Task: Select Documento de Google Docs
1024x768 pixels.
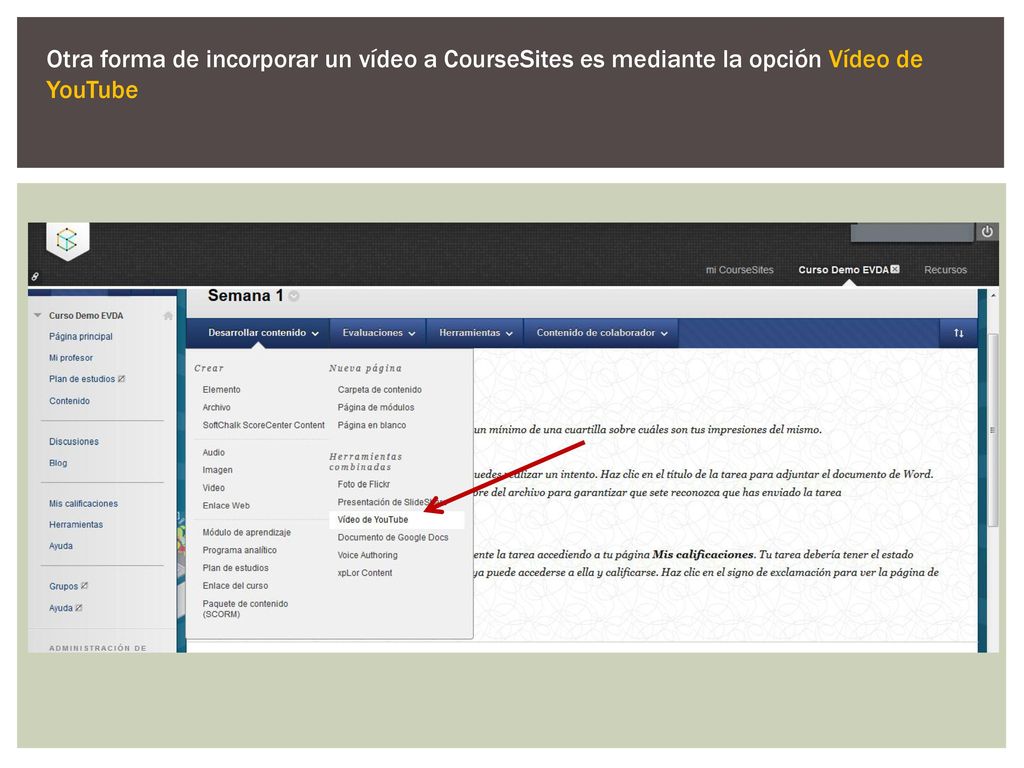Action: 393,537
